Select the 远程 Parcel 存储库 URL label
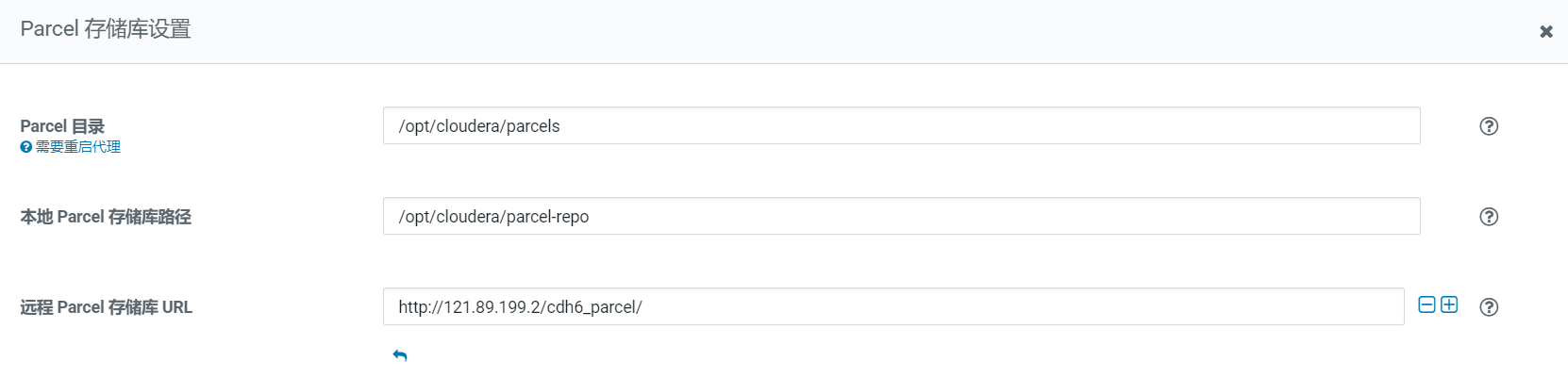1568x378 pixels. click(106, 307)
